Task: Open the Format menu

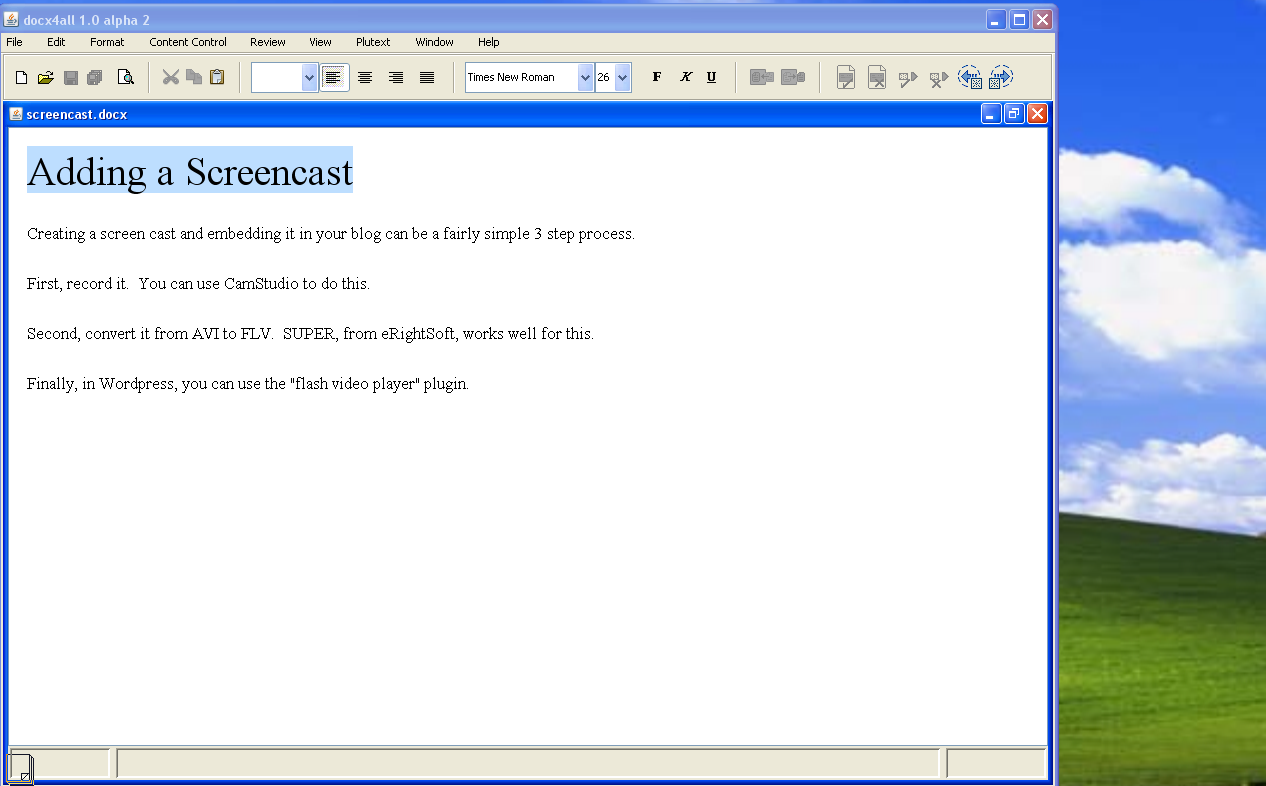Action: [x=107, y=42]
